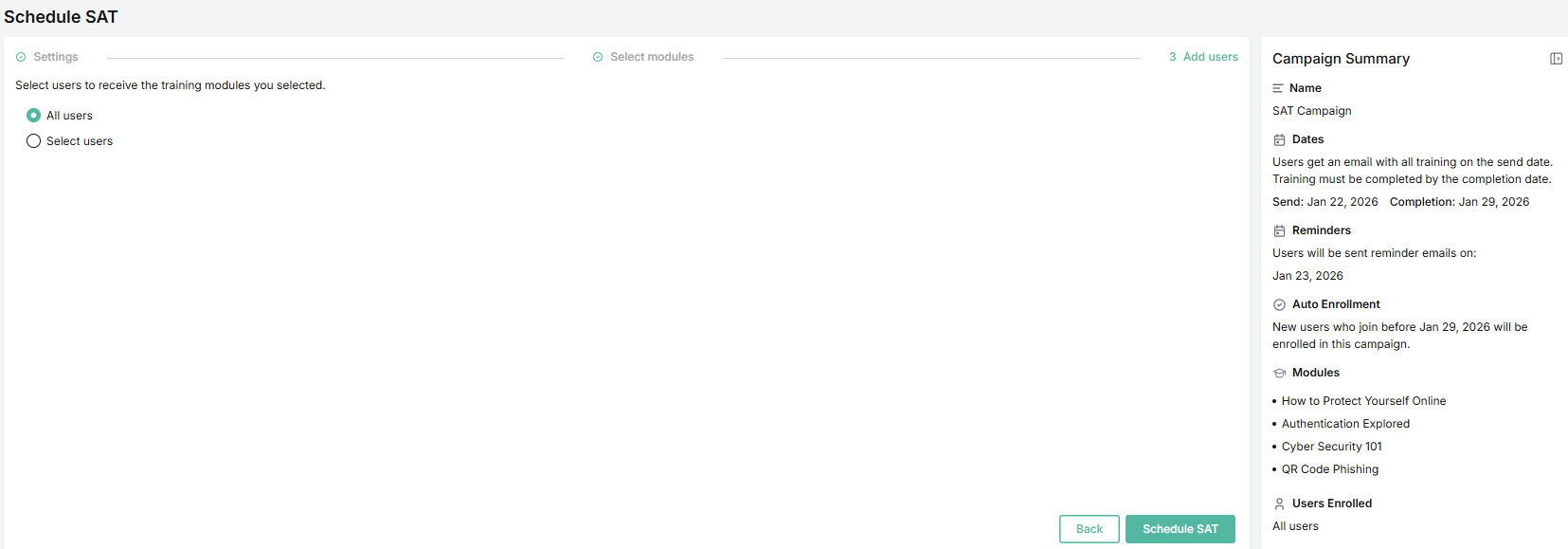Select the All users radio option
This screenshot has height=549, width=1568.
tap(34, 116)
